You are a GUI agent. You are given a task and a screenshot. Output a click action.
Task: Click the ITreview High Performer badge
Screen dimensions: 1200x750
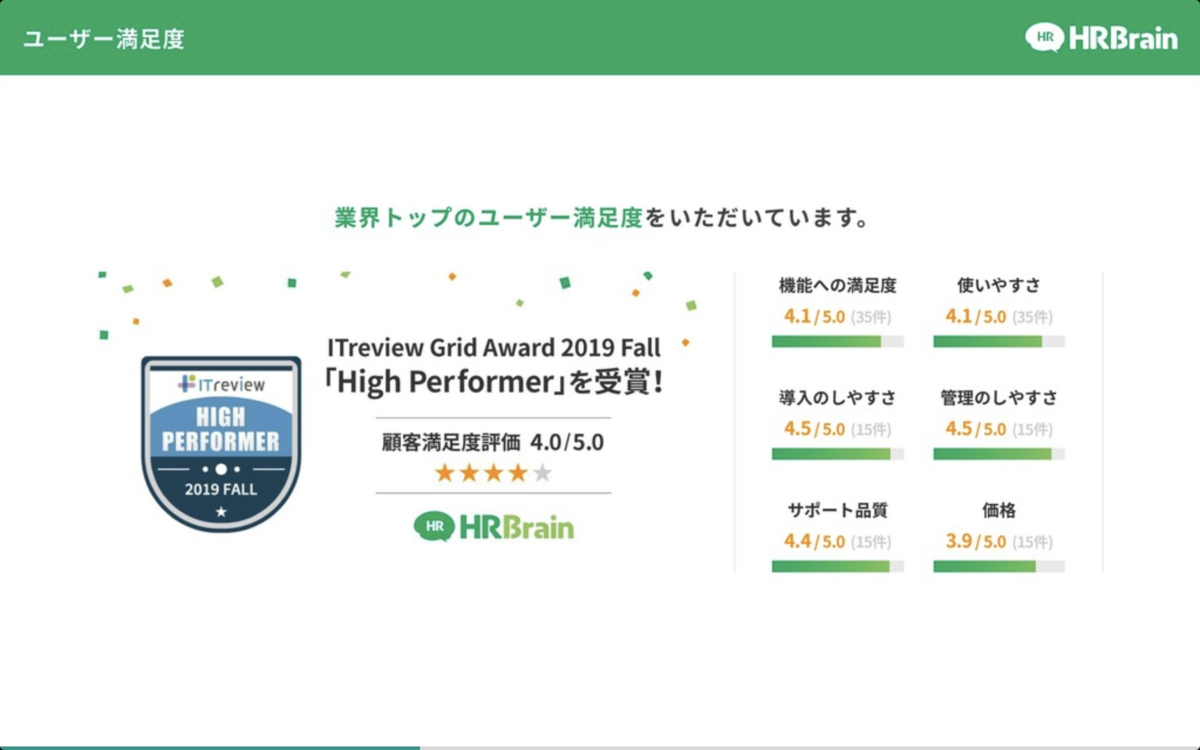pos(221,443)
